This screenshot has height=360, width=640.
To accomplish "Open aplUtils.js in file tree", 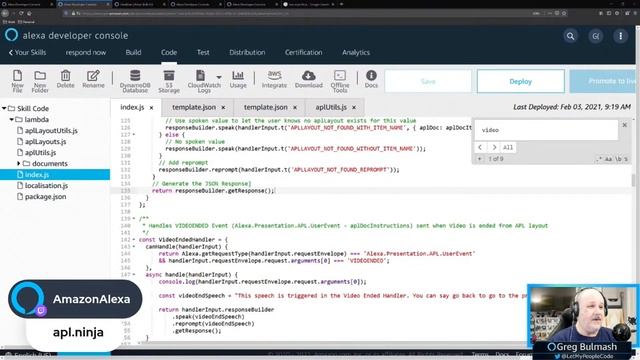I will [x=40, y=153].
